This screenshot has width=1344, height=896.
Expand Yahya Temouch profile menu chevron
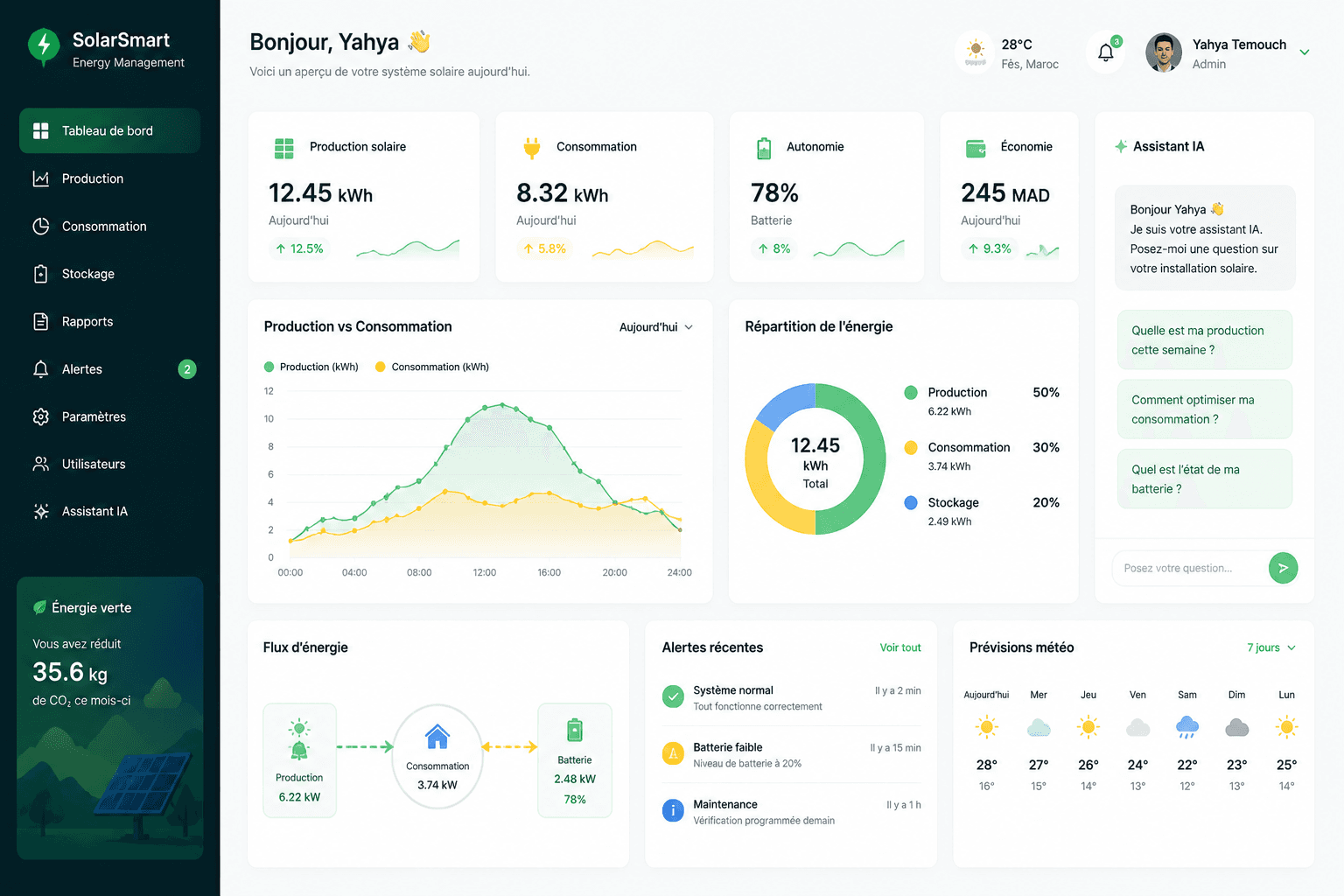1305,52
